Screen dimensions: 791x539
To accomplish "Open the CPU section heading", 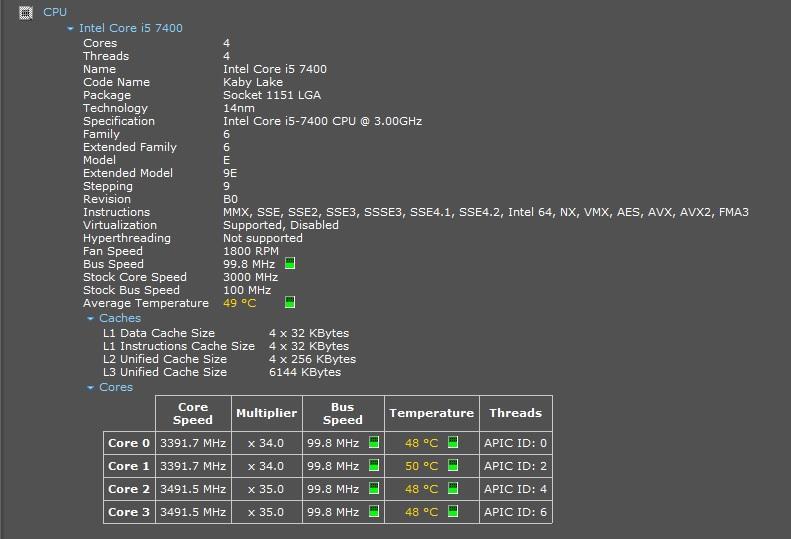I will tap(55, 12).
